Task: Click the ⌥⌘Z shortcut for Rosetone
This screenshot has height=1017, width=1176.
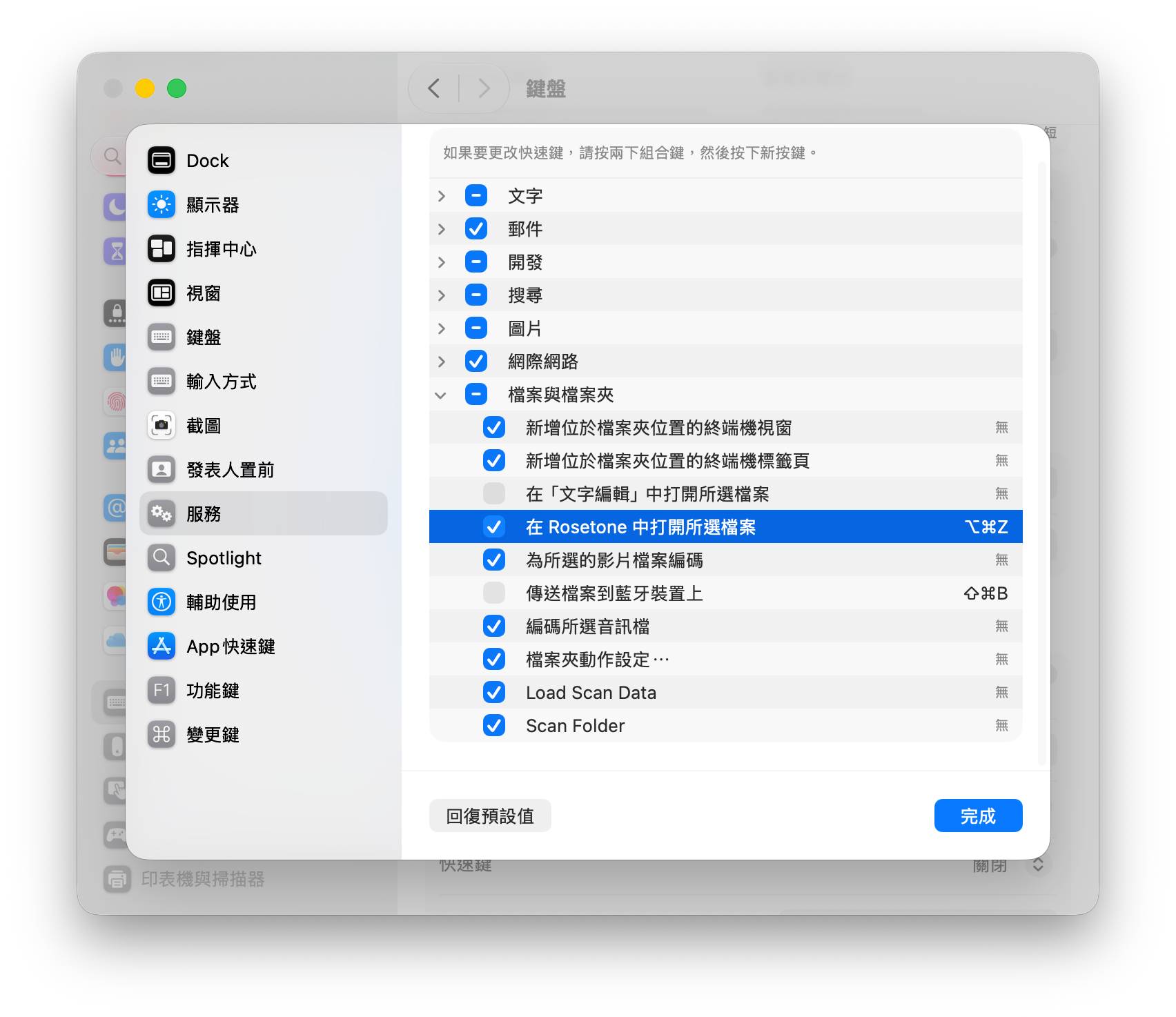Action: click(x=986, y=527)
